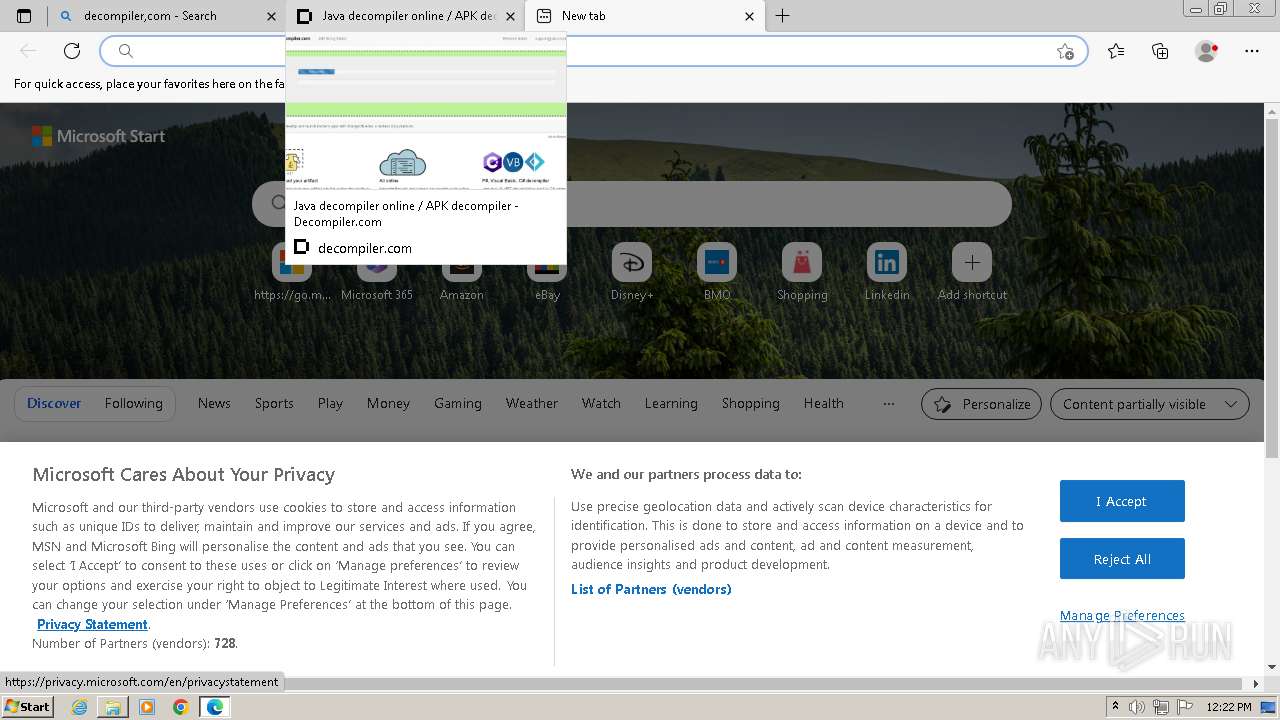The height and width of the screenshot is (720, 1280).
Task: Select the Following feed tab
Action: coord(134,403)
